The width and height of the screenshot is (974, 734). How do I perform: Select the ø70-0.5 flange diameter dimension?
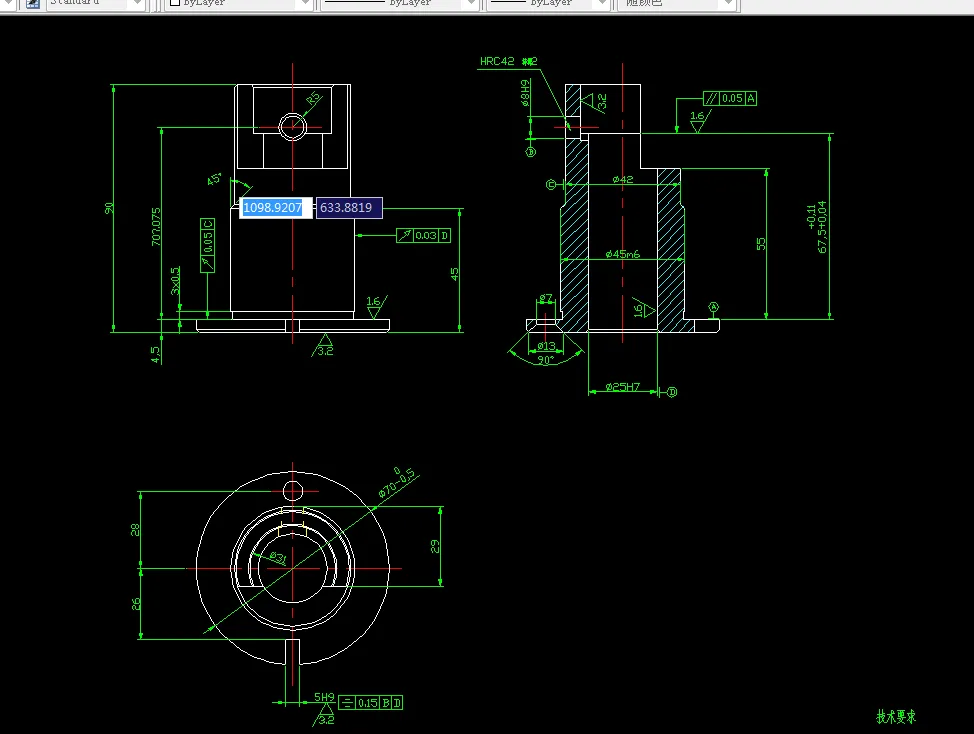[396, 483]
